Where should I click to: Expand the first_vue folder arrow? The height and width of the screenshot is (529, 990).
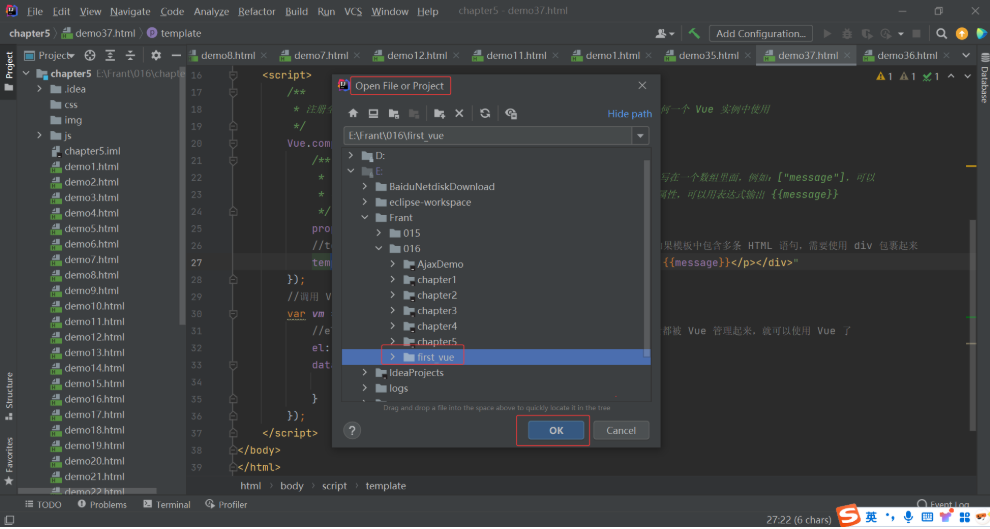(x=393, y=357)
